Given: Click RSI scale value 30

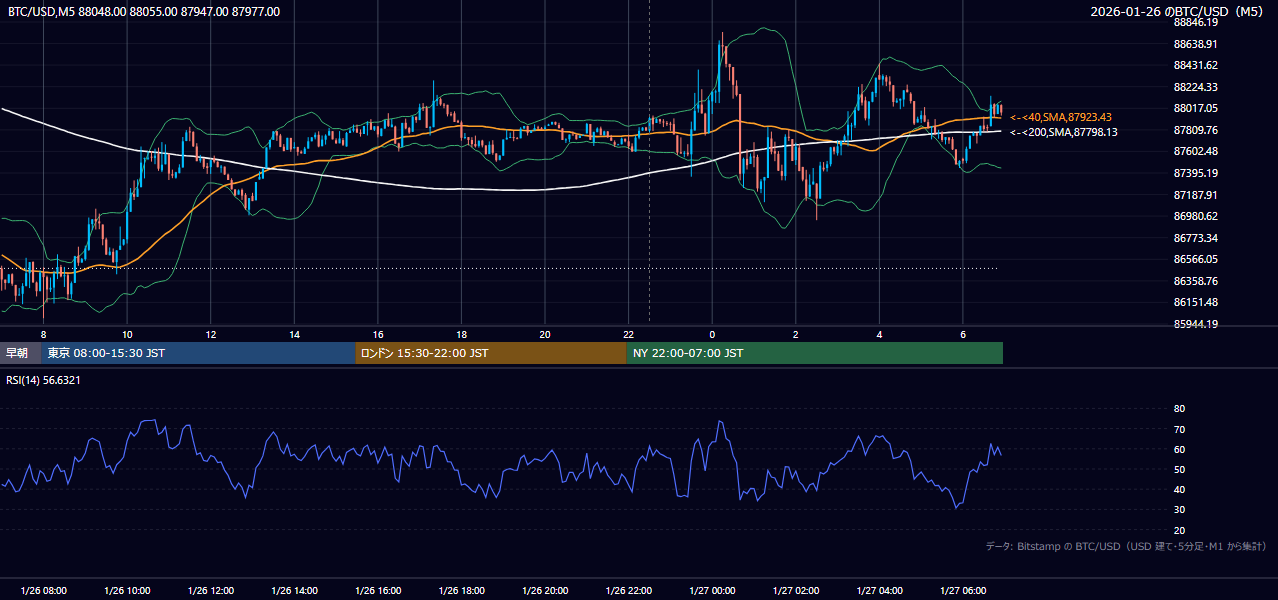Looking at the screenshot, I should [x=1179, y=510].
